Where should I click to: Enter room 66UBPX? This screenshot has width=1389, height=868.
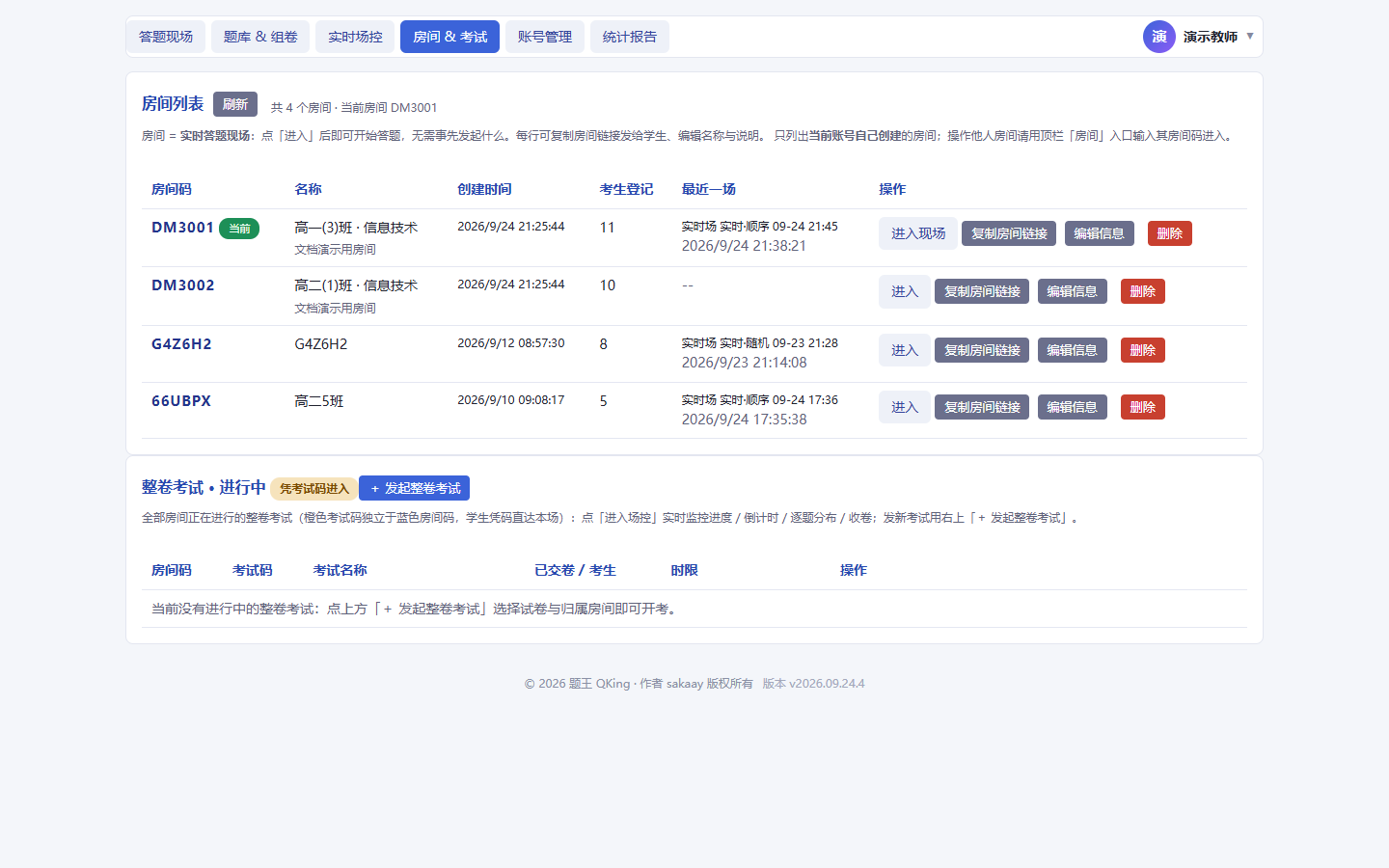pyautogui.click(x=905, y=407)
